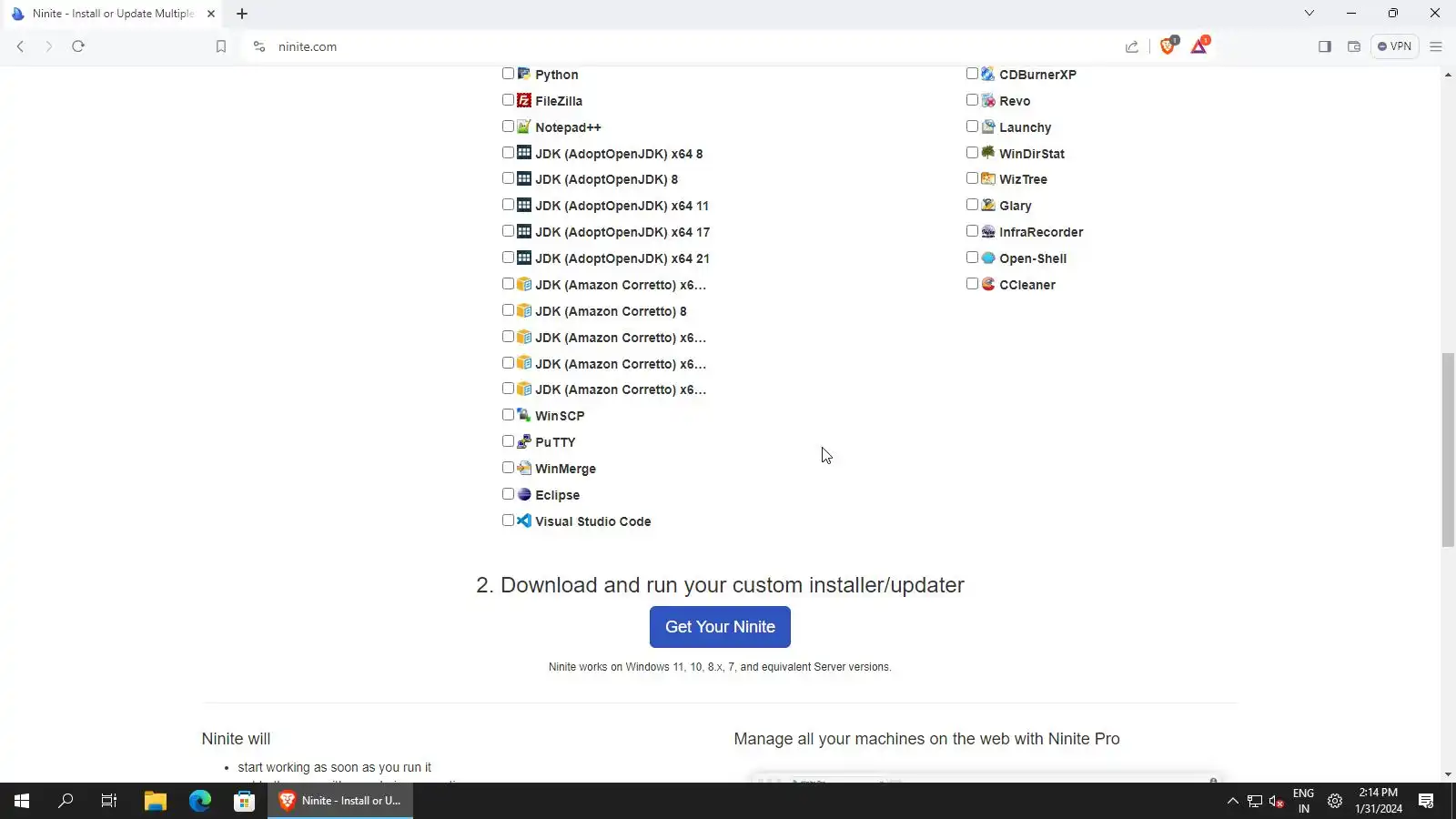Click the Eclipse app icon
The height and width of the screenshot is (819, 1456).
click(x=524, y=494)
